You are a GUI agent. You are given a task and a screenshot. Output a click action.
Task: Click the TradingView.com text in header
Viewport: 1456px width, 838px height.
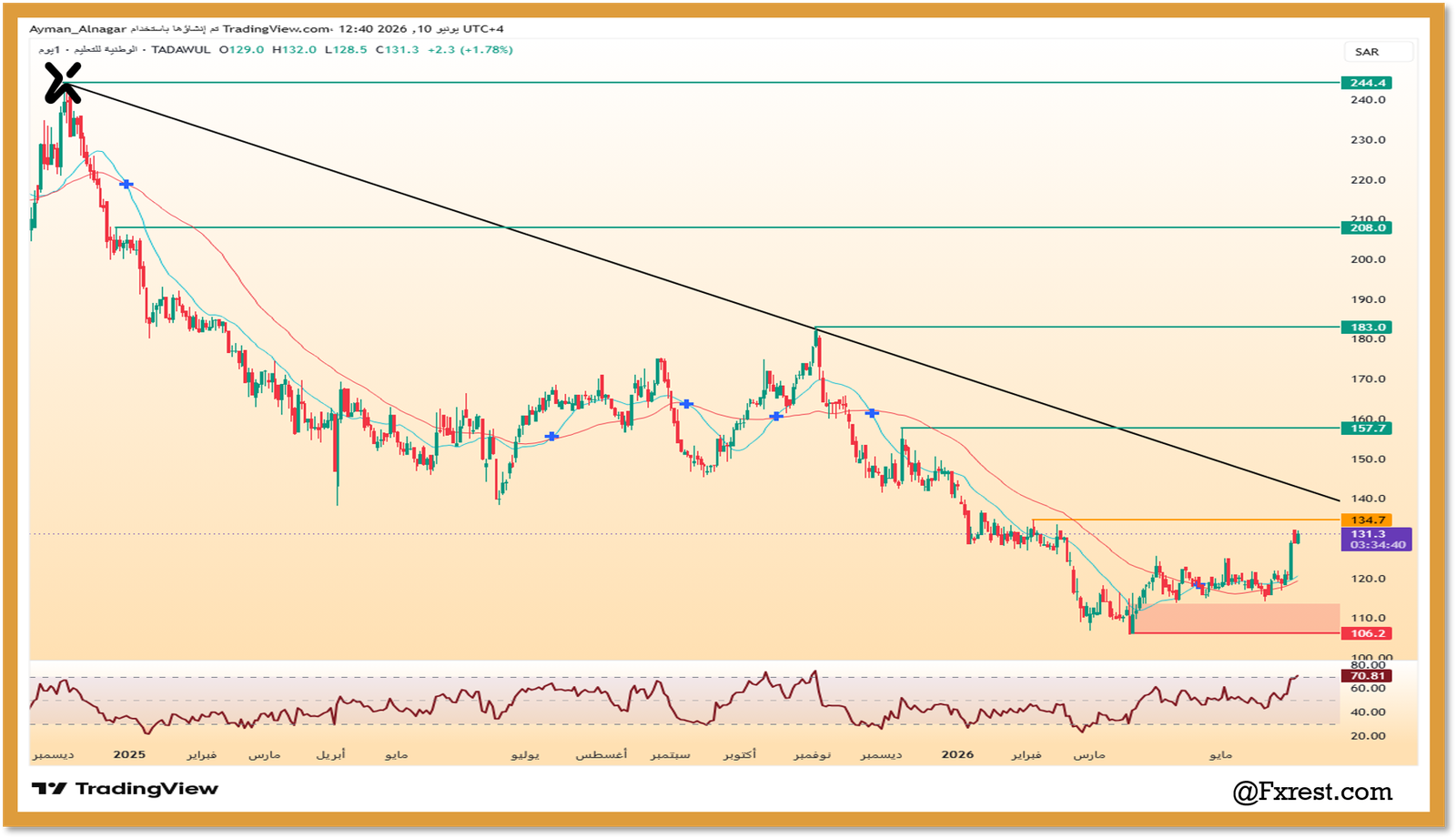pos(278,29)
